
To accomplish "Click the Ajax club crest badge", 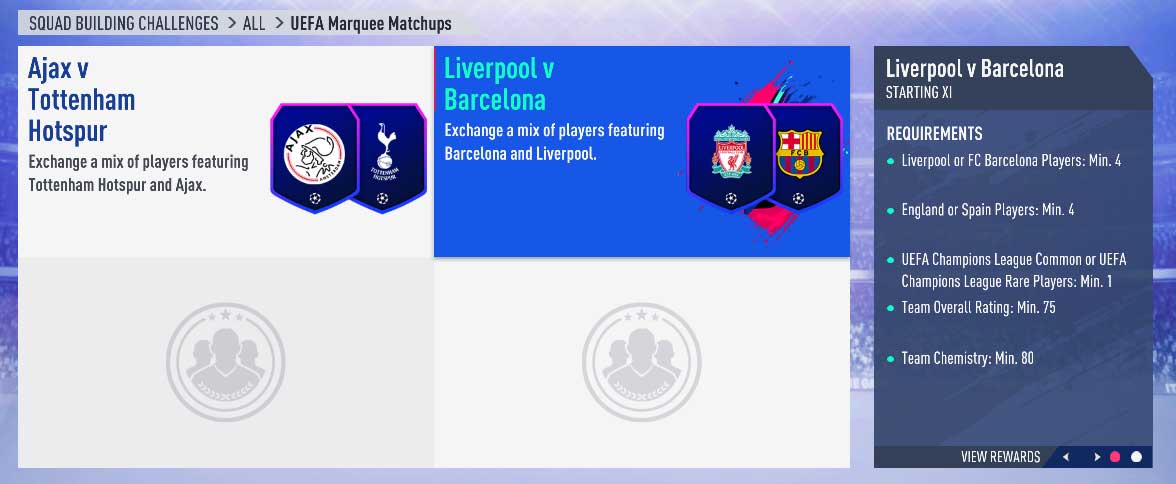I will click(x=314, y=157).
